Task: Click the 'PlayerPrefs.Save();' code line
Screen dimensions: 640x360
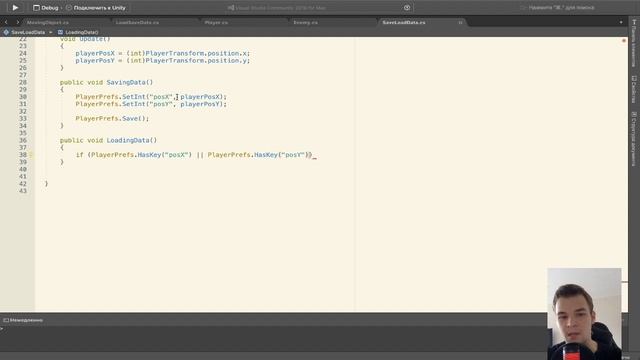Action: coord(112,119)
